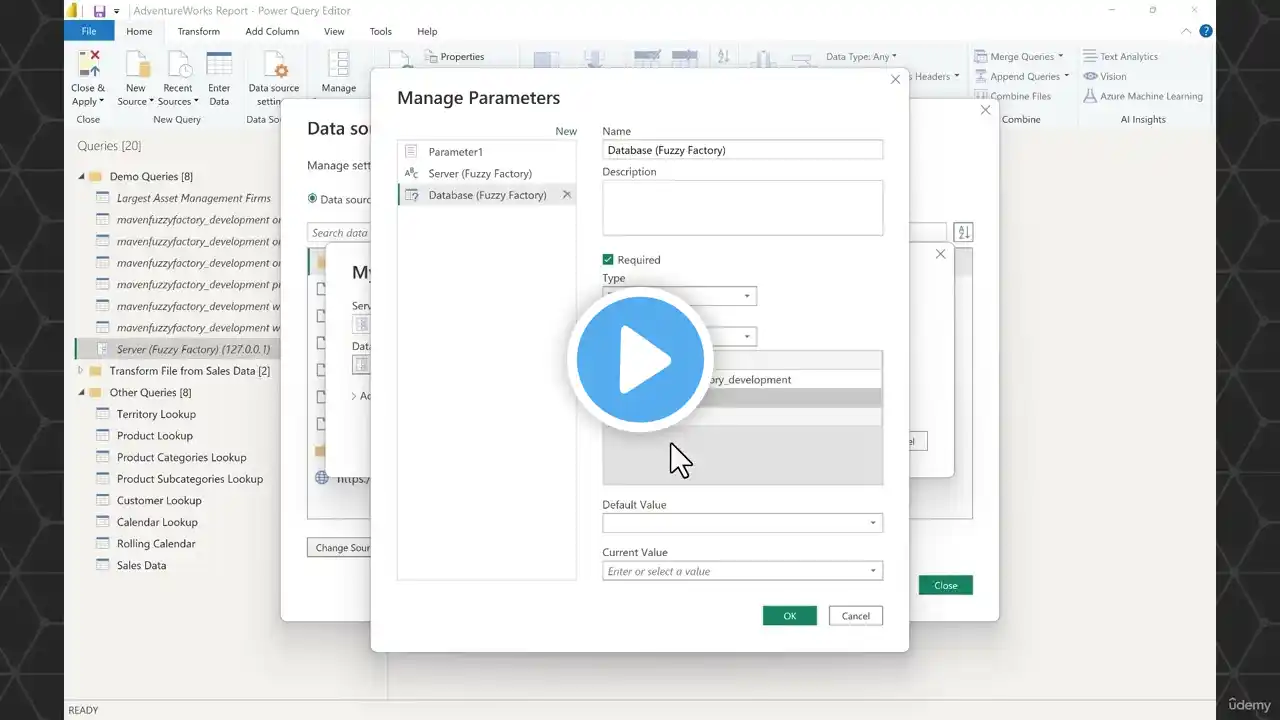The image size is (1280, 720).
Task: Switch to the View tab
Action: (334, 31)
